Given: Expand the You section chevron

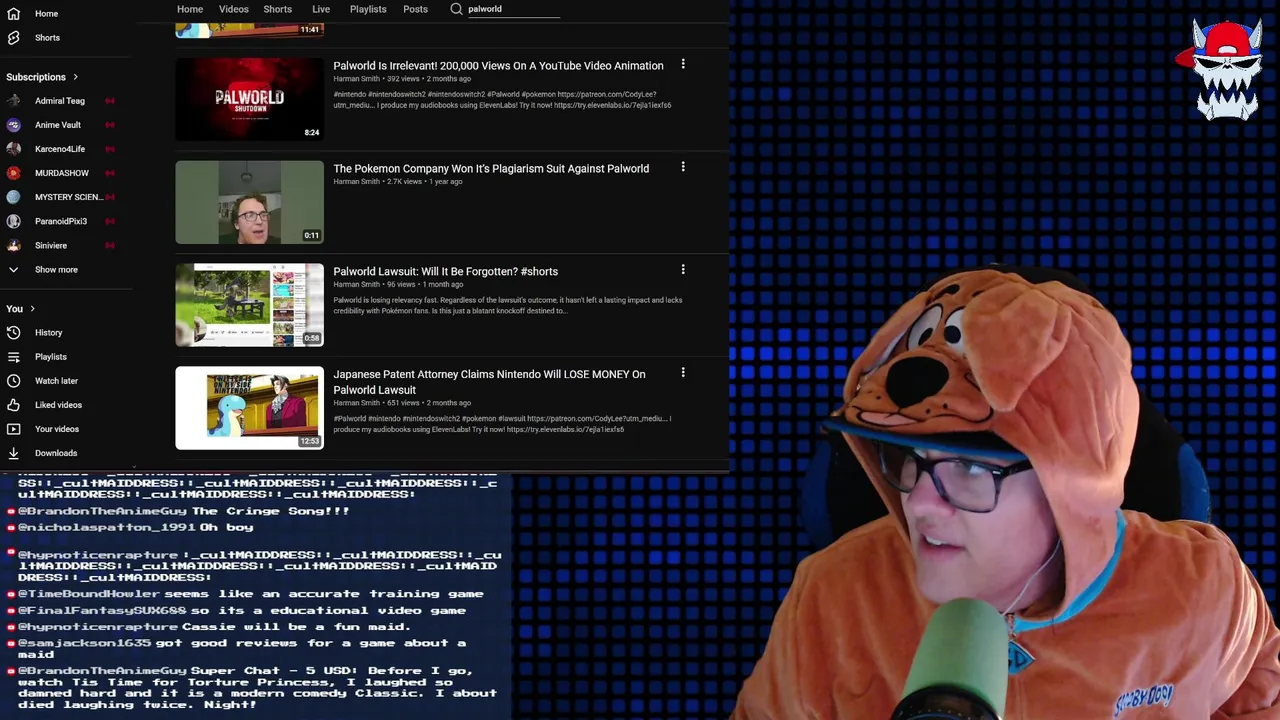Looking at the screenshot, I should click(x=32, y=309).
